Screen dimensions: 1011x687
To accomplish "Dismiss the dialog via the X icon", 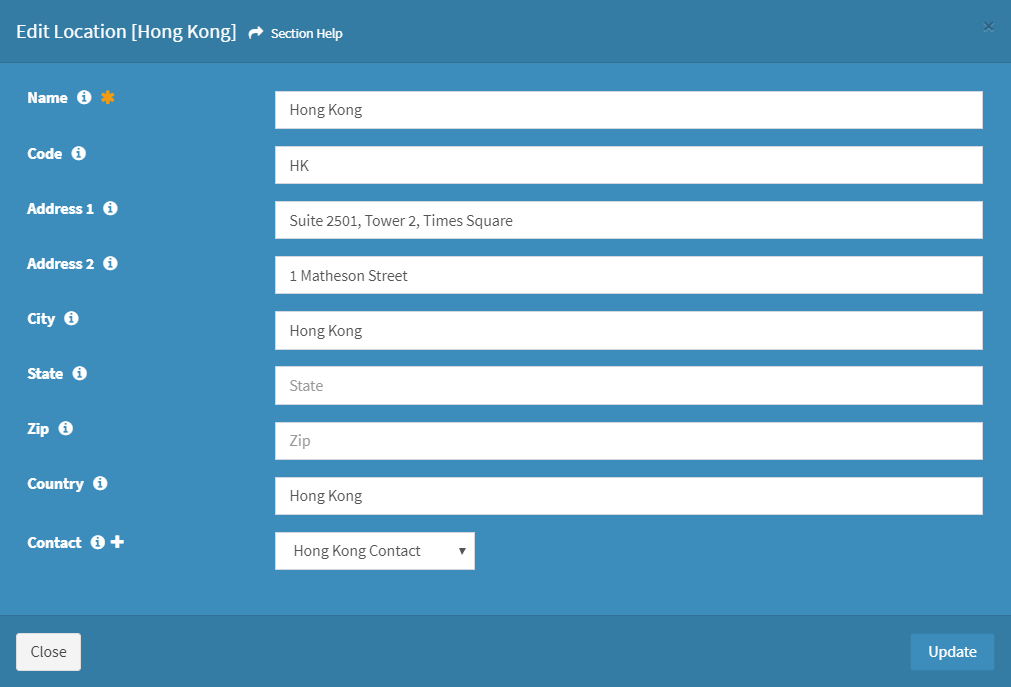I will pyautogui.click(x=988, y=26).
